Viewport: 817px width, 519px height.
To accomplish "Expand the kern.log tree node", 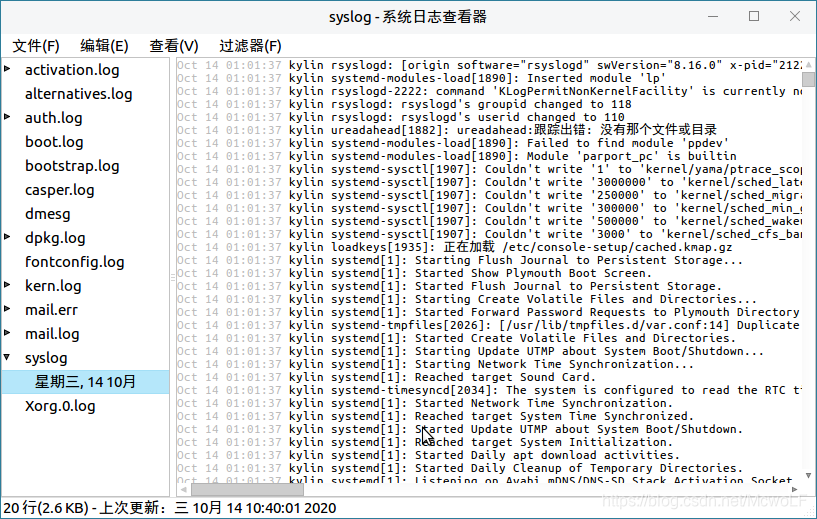I will [x=7, y=284].
